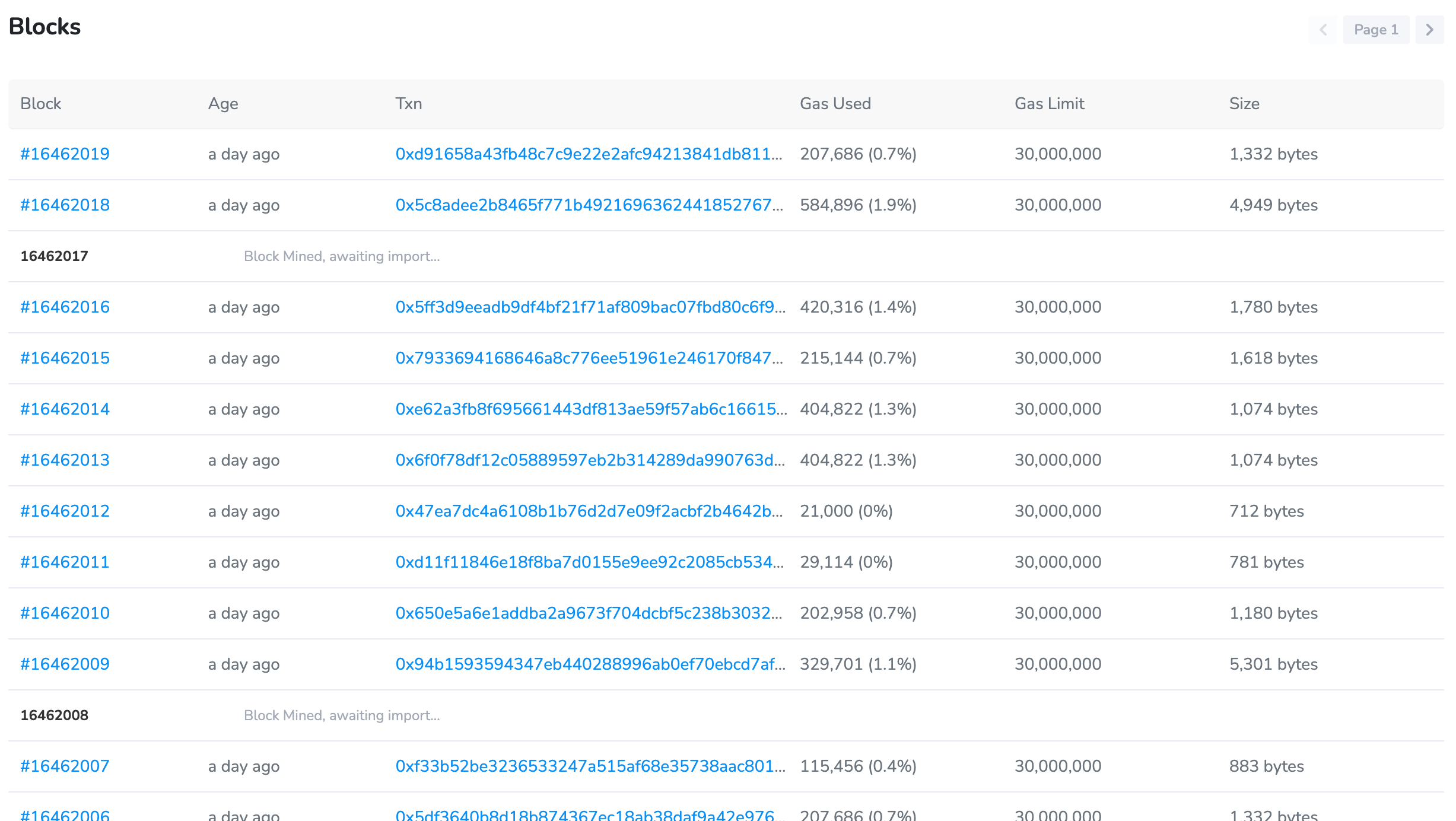Open block #16462012
This screenshot has height=821, width=1456.
[65, 511]
